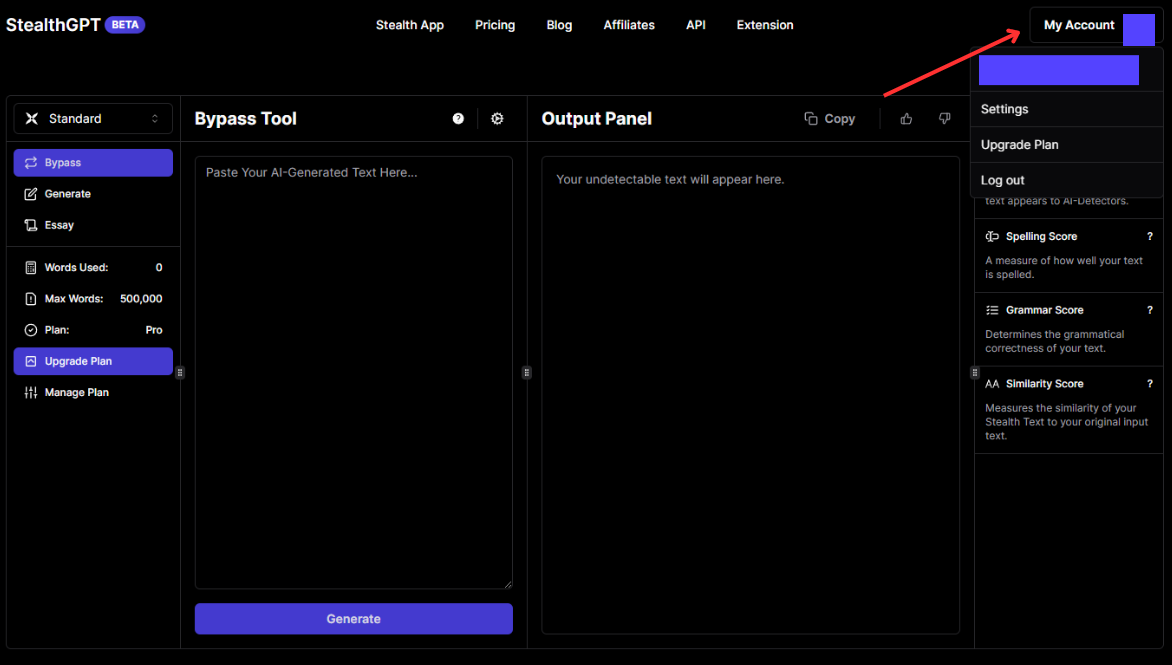Click the Words Used value 0
The height and width of the screenshot is (665, 1172).
pos(158,267)
